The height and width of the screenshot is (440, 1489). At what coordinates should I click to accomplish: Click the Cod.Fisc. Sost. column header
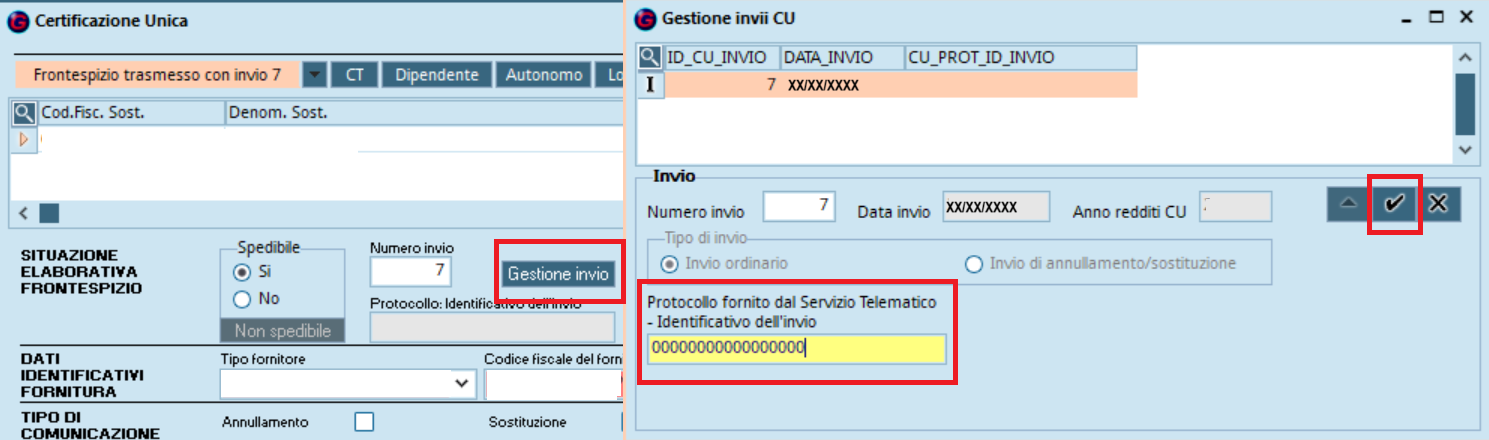[131, 113]
